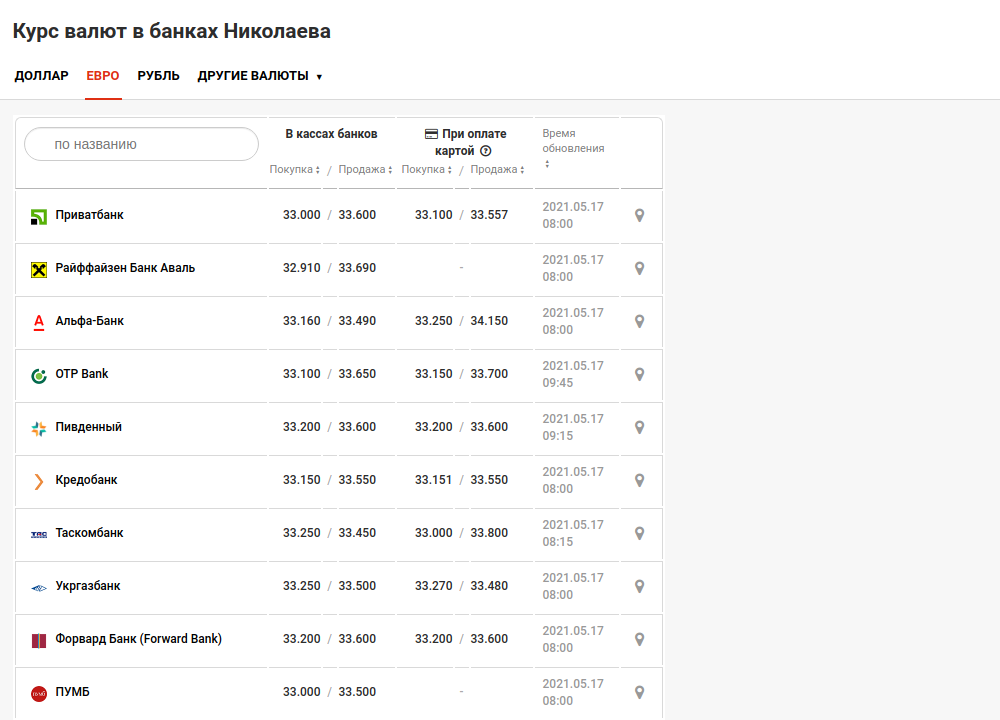Sort by card payment Продажа rate
1000x720 pixels.
click(x=497, y=170)
